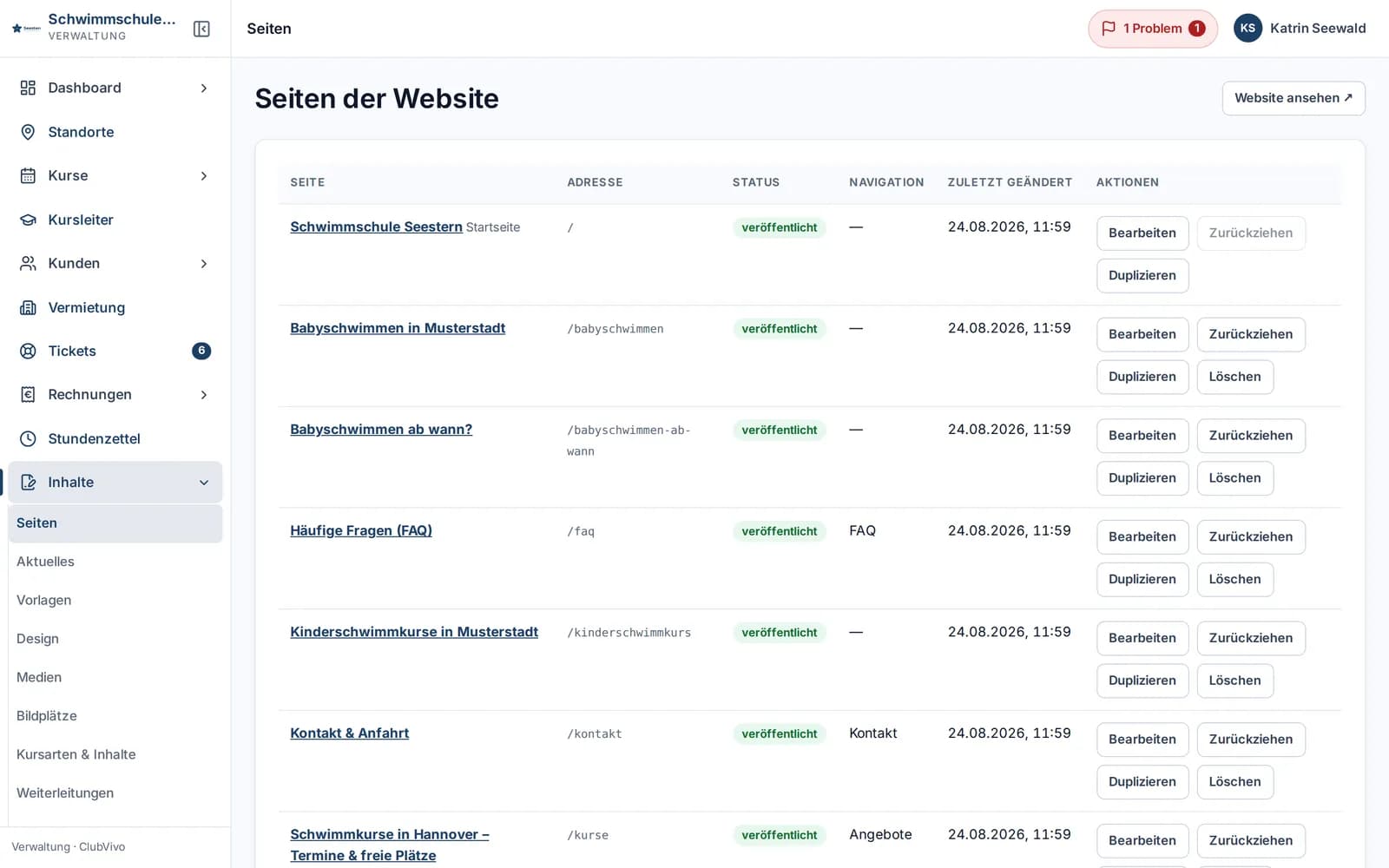Open the Kinderschwimmkurse in Musterstadt link

point(414,632)
